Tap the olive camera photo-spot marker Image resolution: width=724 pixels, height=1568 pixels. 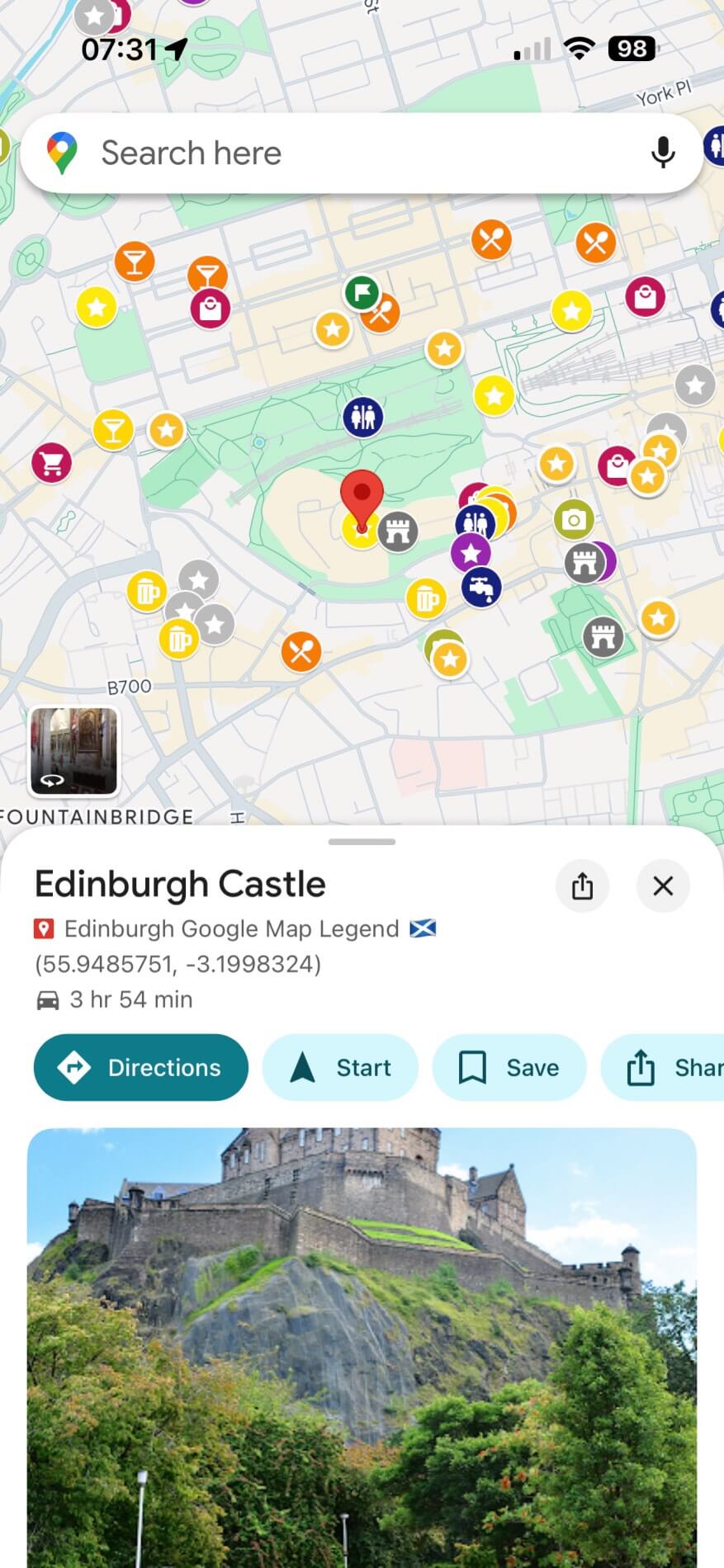(574, 520)
